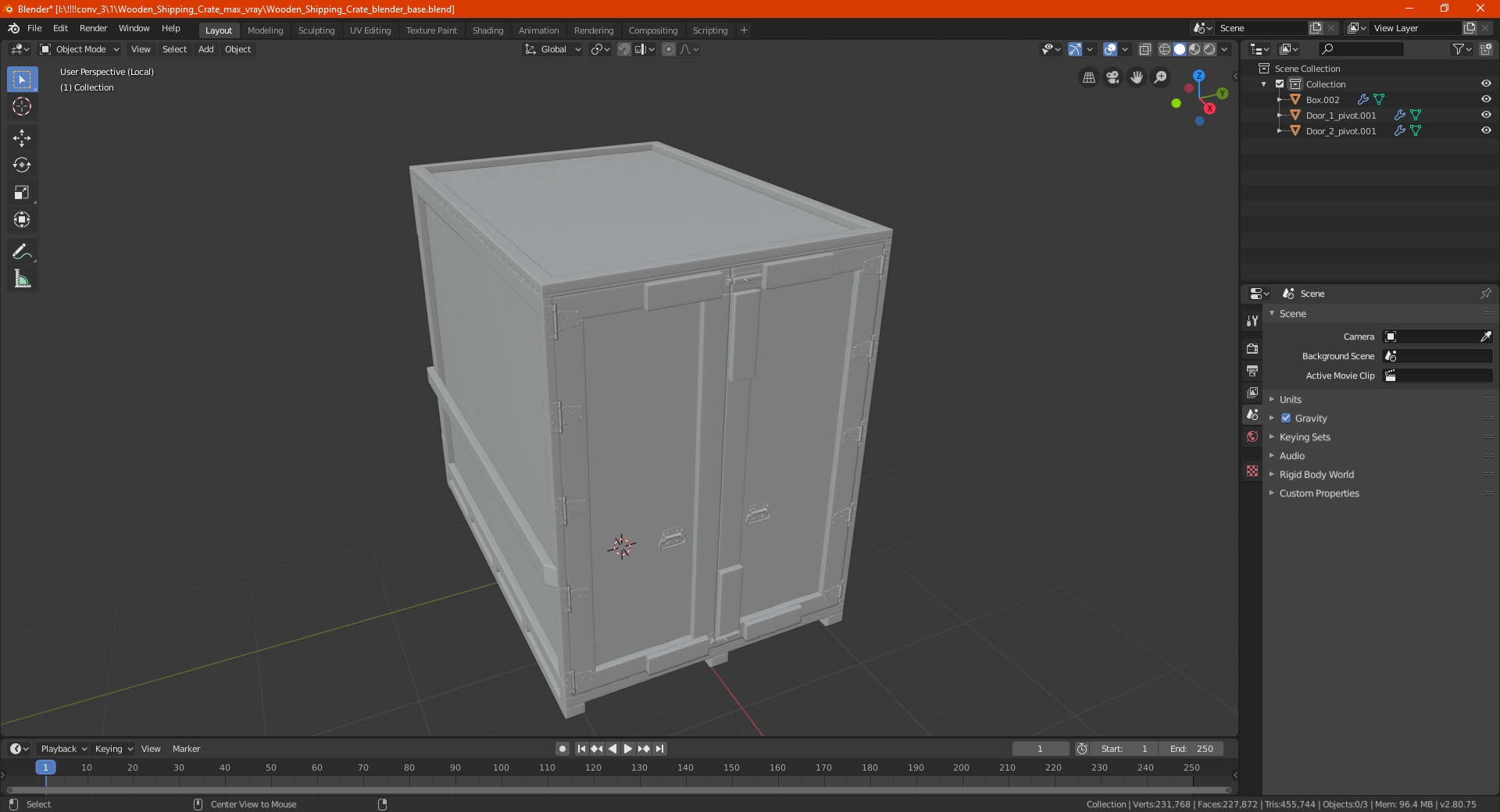Switch to the UV Editing workspace tab
1500x812 pixels.
point(370,30)
